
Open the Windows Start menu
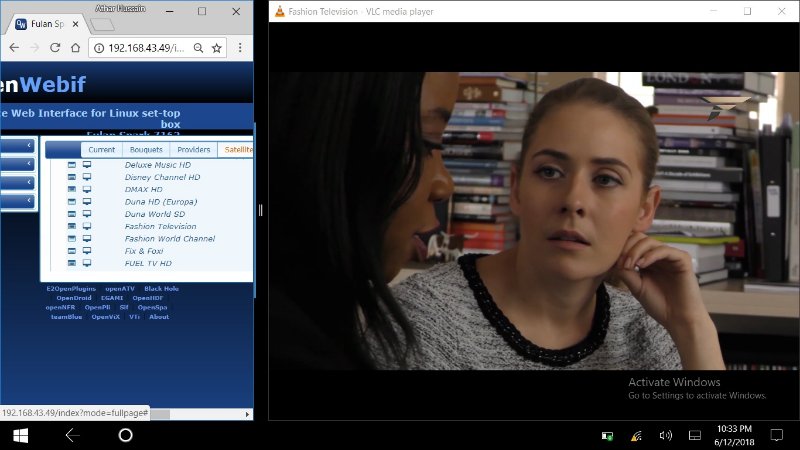19,435
